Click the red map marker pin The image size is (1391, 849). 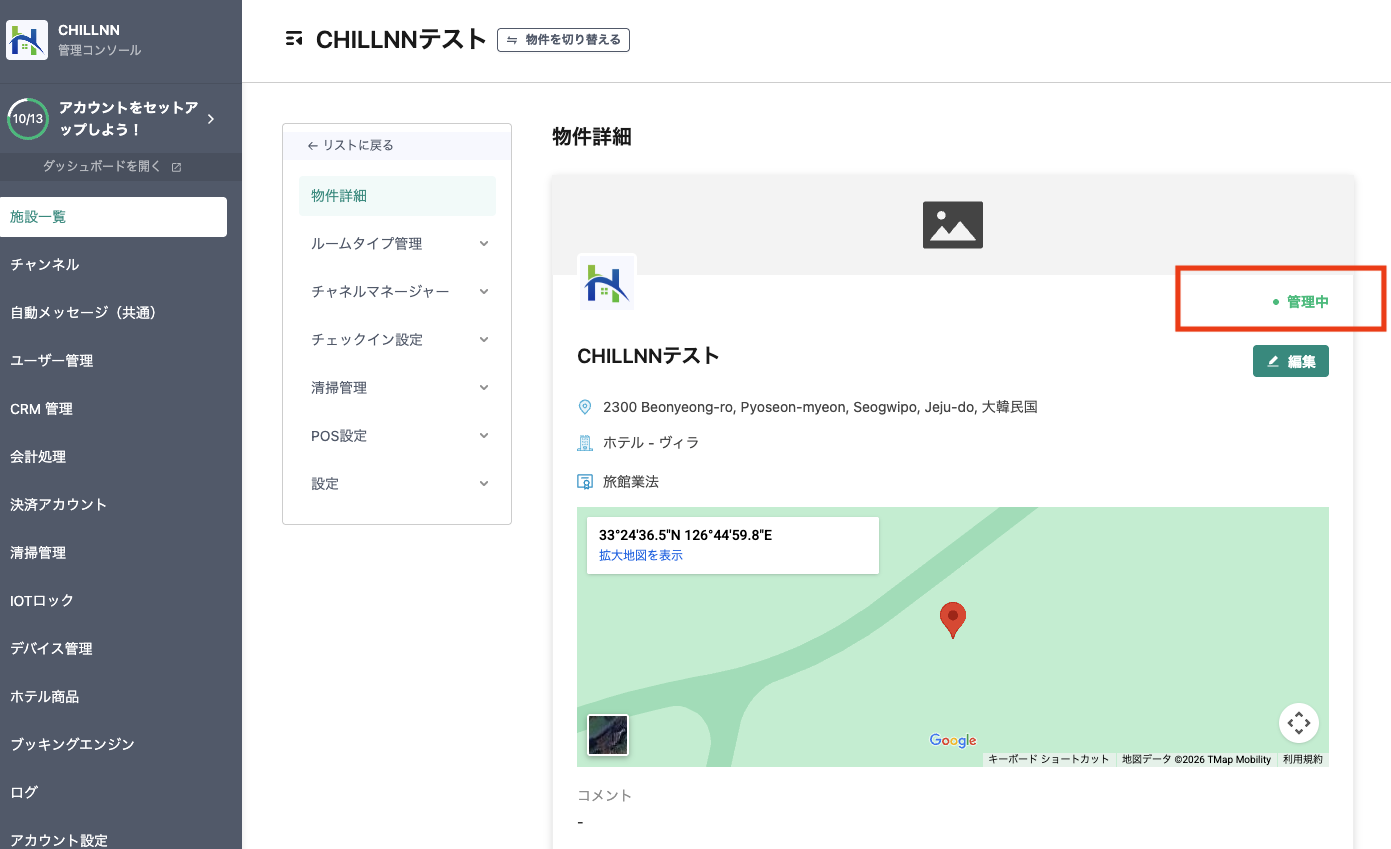pos(953,620)
